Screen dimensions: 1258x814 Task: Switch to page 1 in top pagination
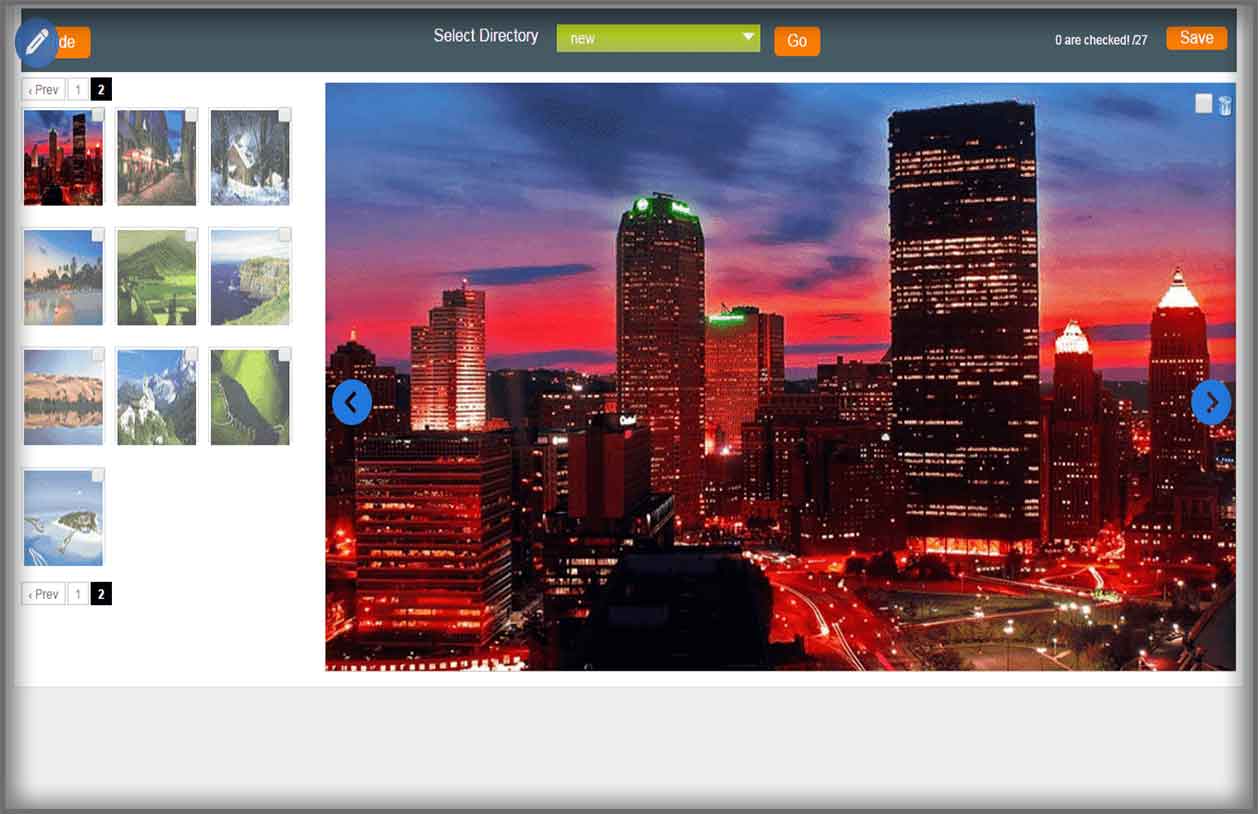click(x=78, y=90)
